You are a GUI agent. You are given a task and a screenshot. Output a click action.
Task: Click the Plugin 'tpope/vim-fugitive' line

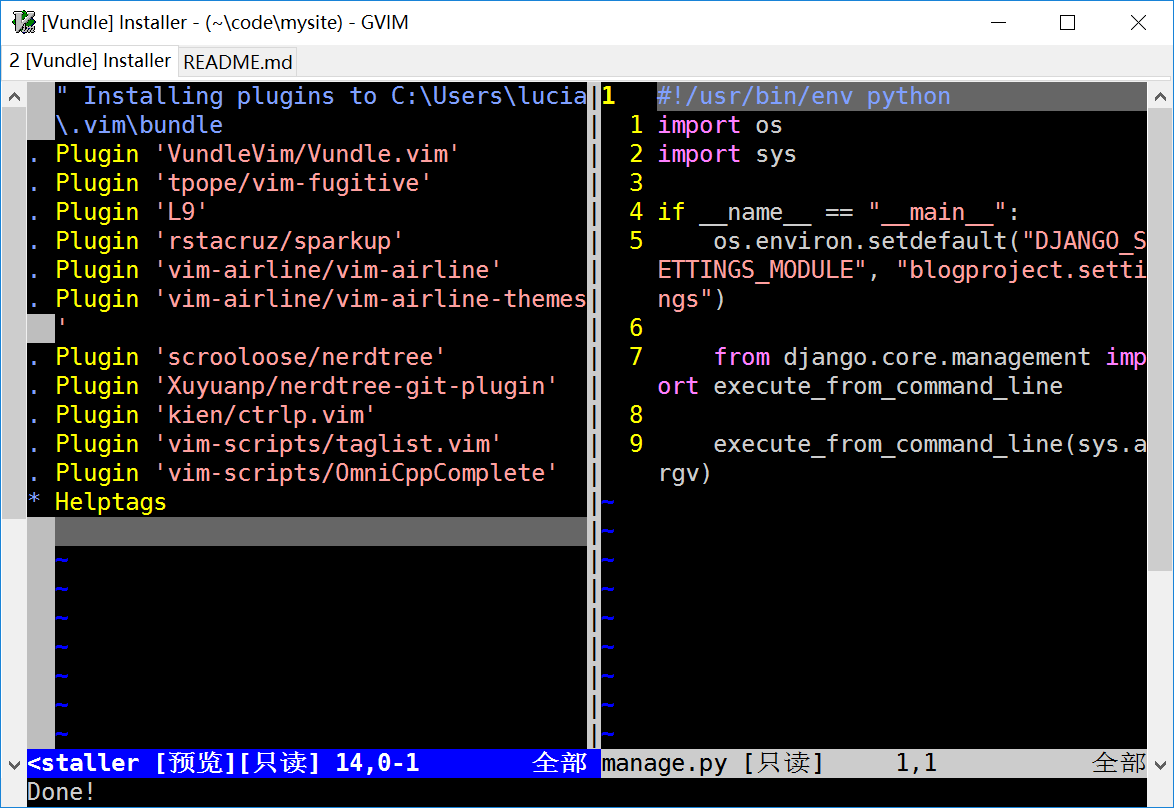[243, 183]
